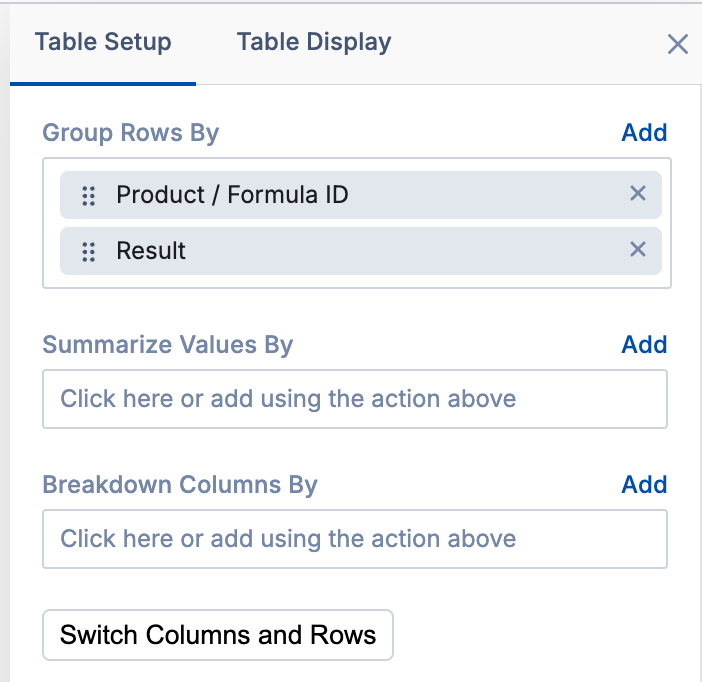
Task: Click the empty Breakdown Columns By field
Action: click(355, 540)
